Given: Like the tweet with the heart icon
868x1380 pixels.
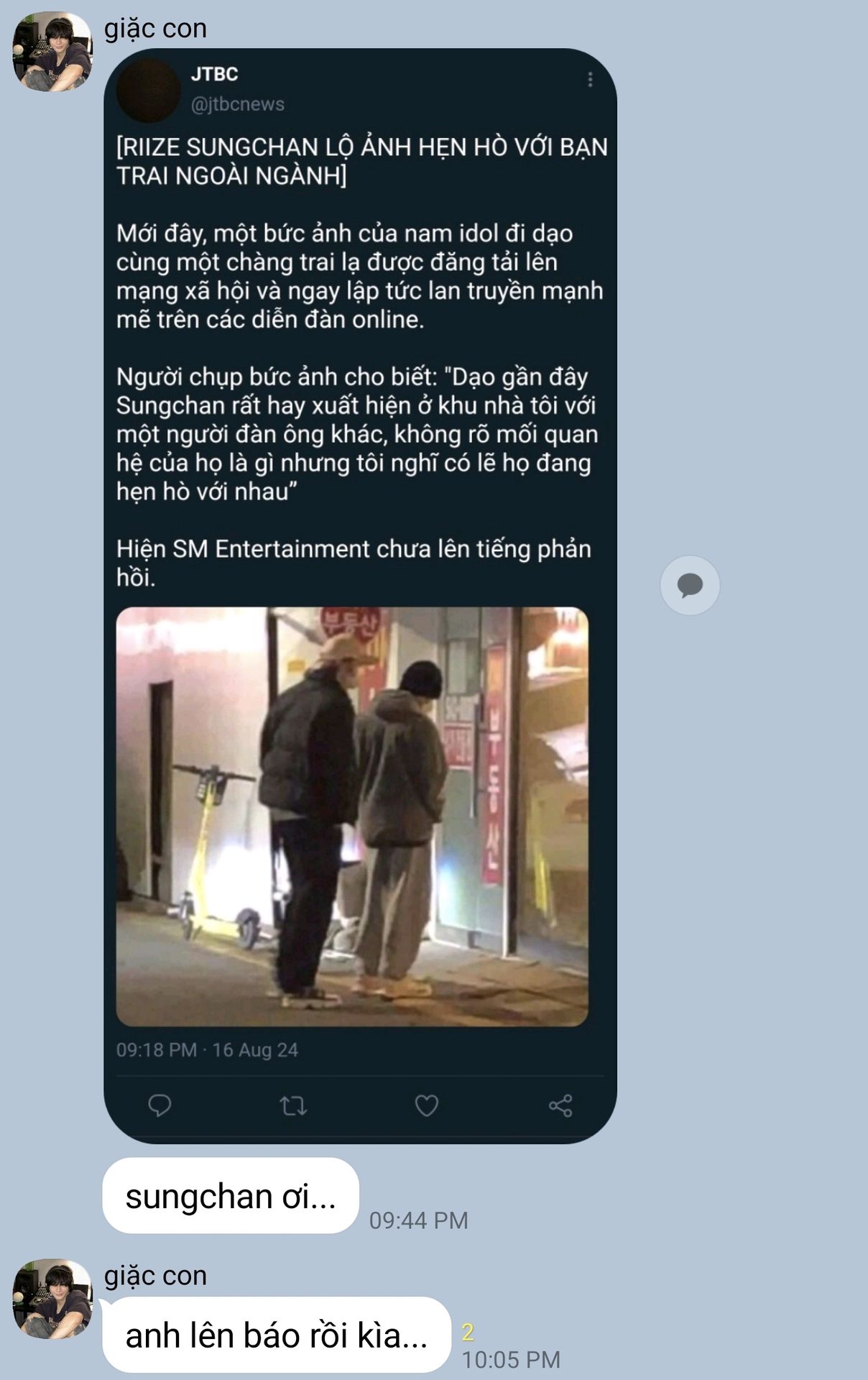Looking at the screenshot, I should [427, 1105].
